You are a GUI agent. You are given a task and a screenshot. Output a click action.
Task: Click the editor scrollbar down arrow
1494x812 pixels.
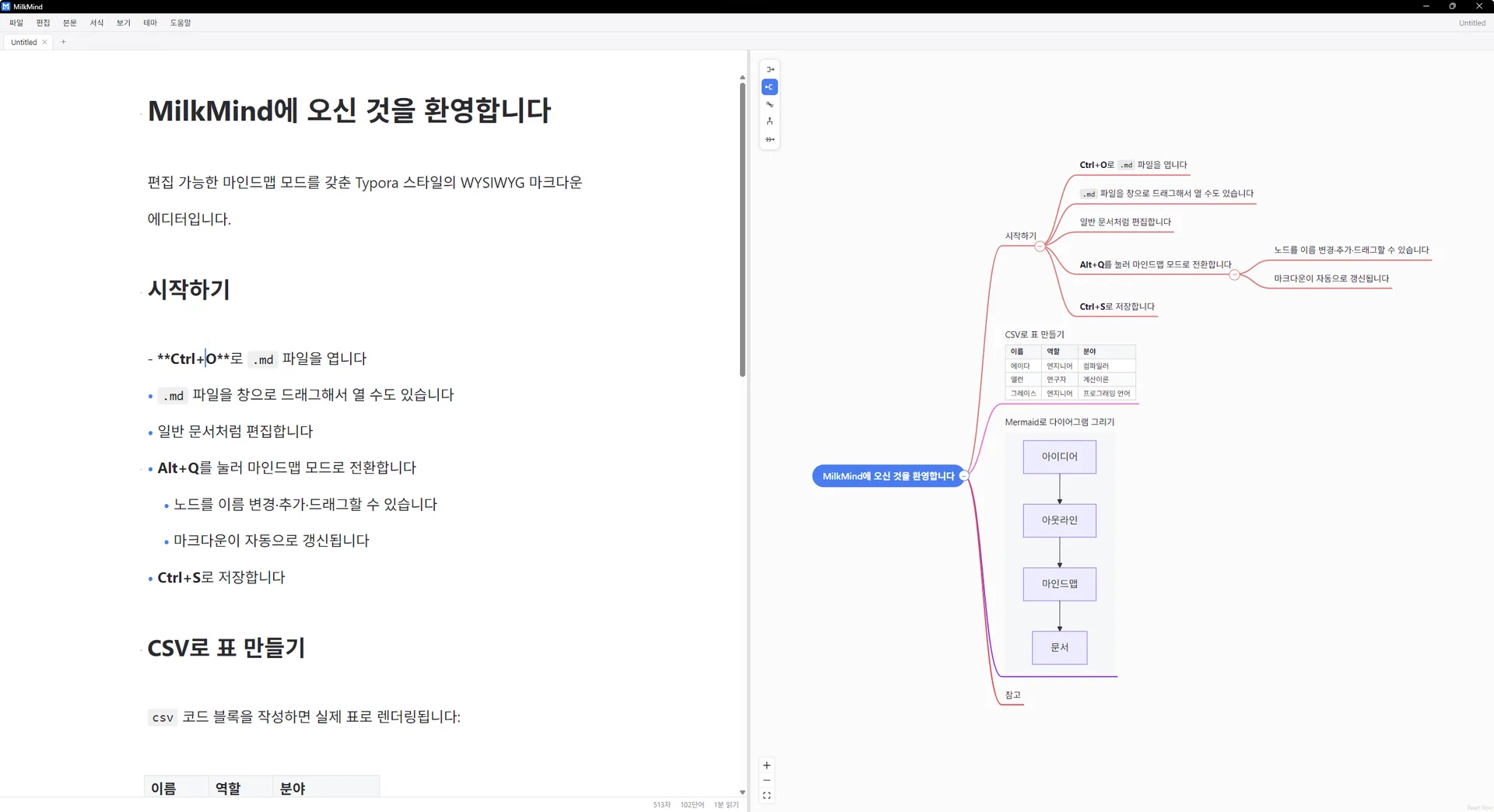point(742,792)
